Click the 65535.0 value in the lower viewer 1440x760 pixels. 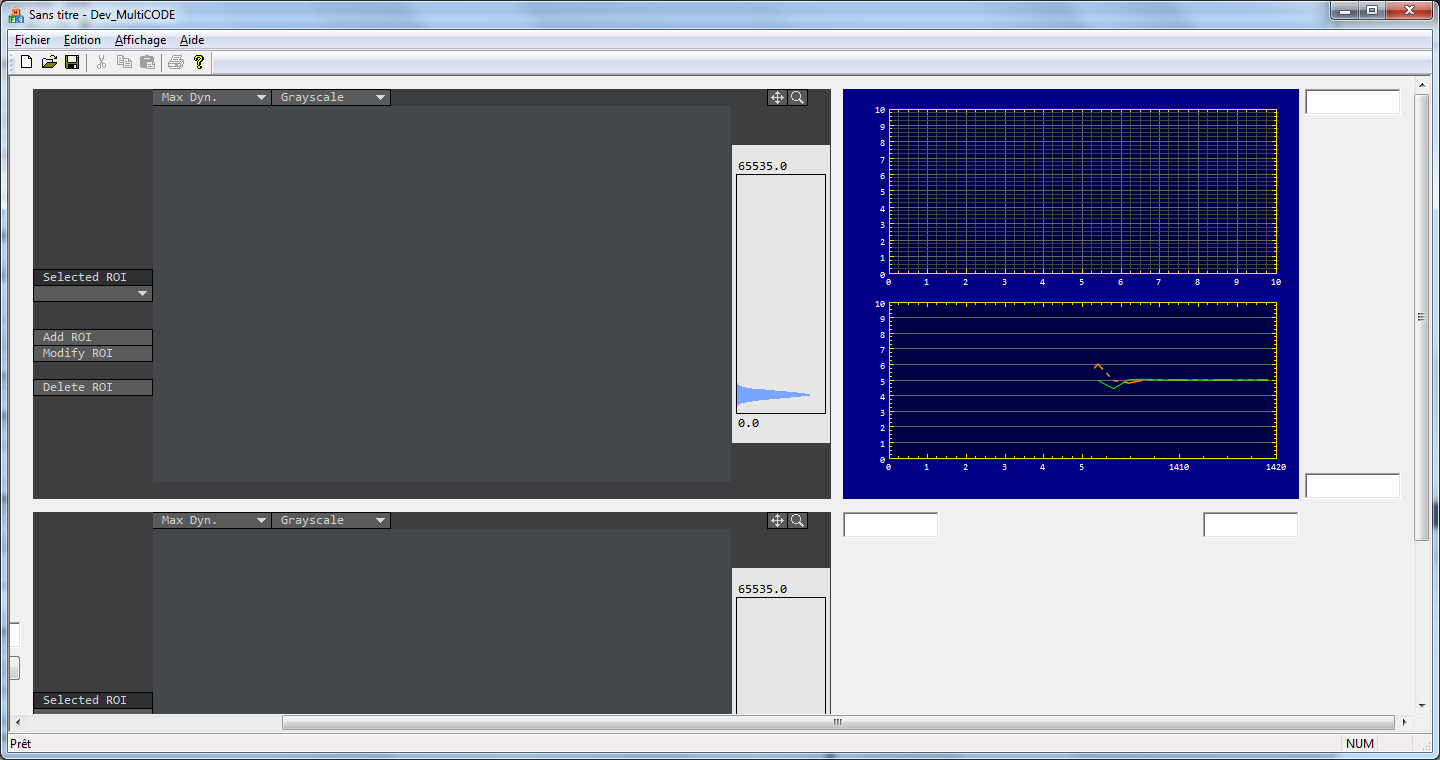click(762, 589)
